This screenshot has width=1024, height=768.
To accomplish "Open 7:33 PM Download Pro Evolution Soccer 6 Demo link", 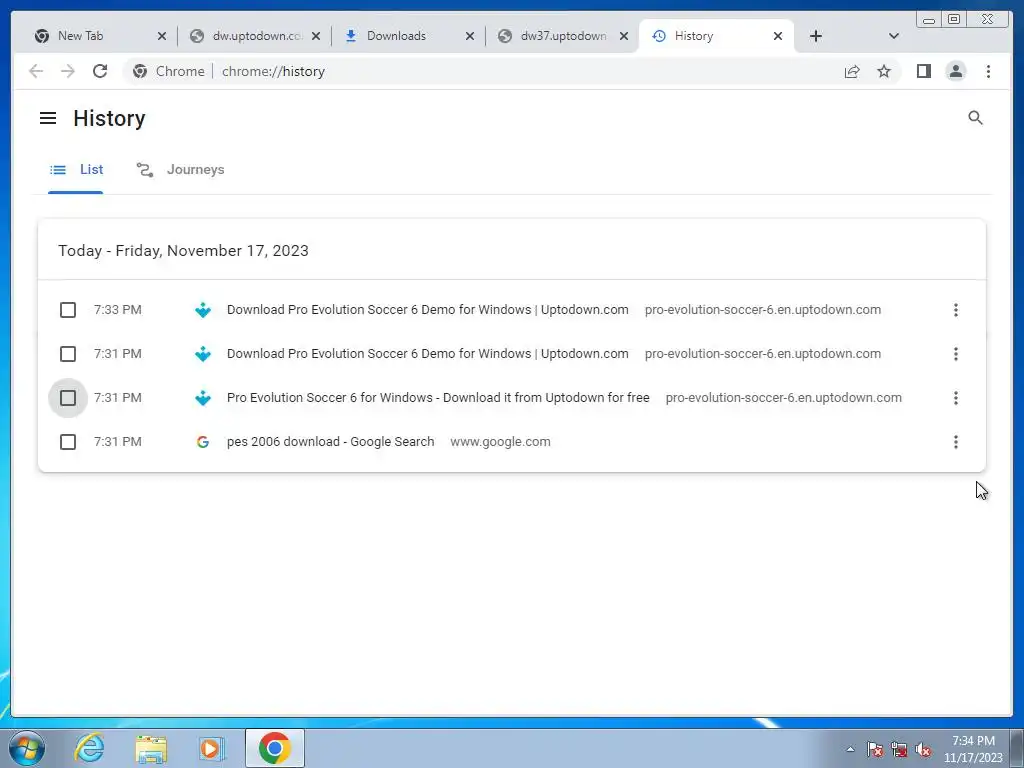I will pos(428,310).
